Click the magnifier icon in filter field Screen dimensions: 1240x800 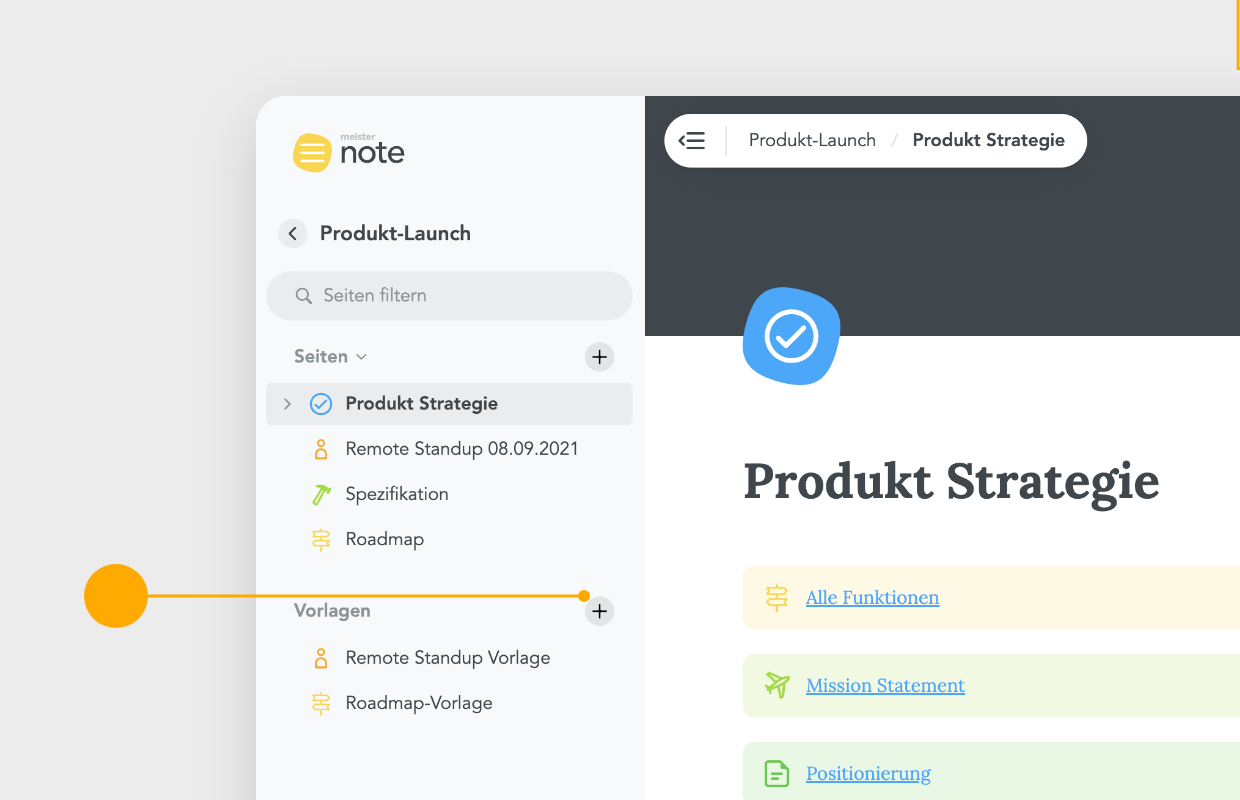click(x=304, y=296)
